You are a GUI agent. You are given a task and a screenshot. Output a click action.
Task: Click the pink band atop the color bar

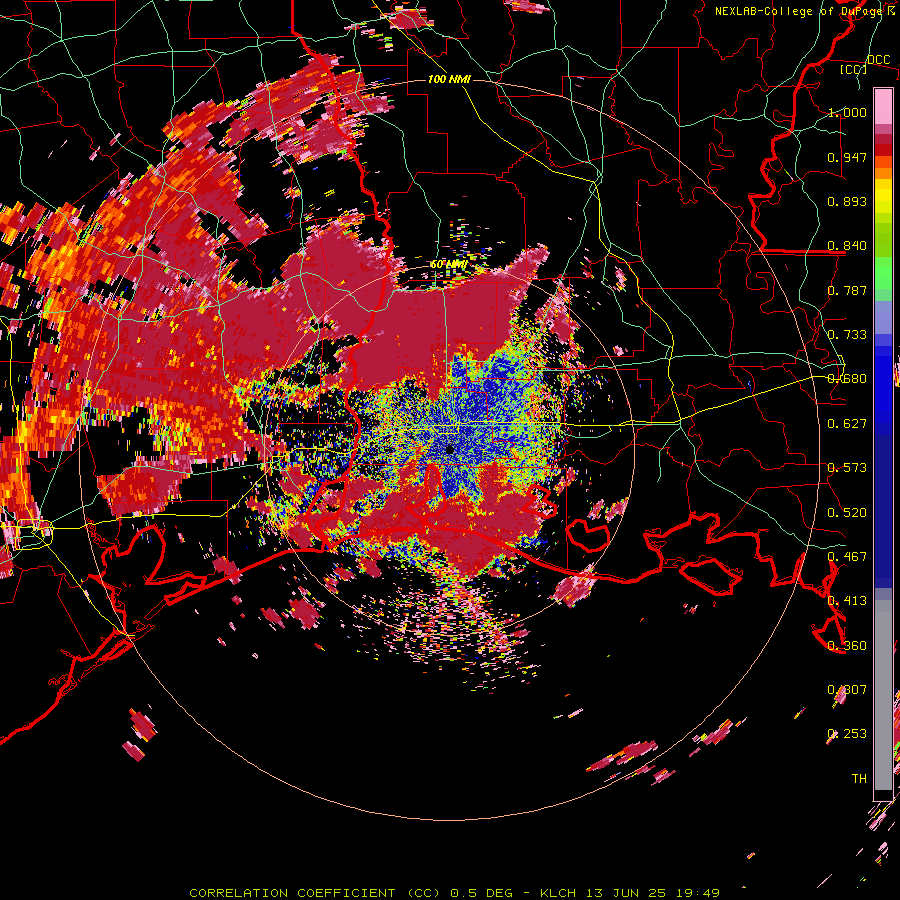tap(883, 106)
